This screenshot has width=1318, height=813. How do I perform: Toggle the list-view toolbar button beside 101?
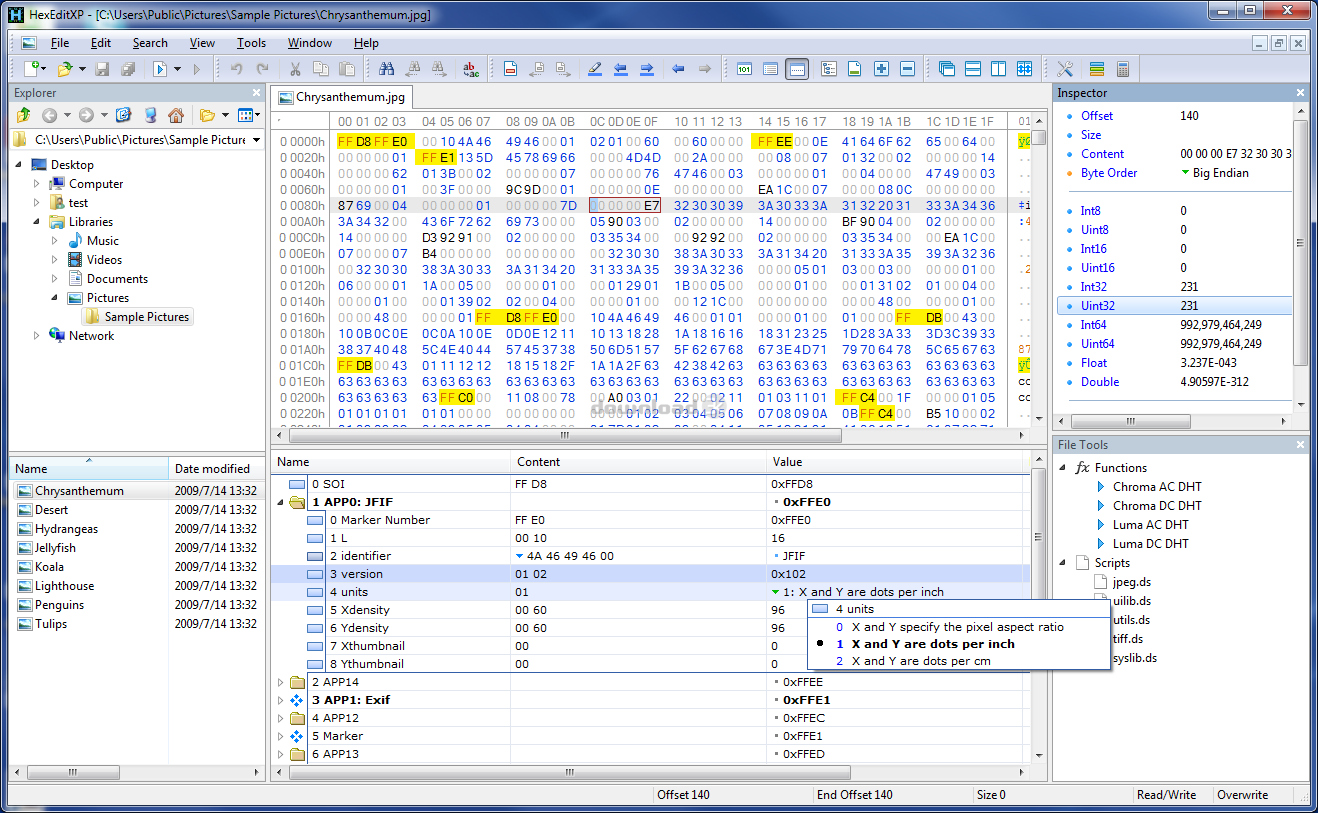point(771,69)
